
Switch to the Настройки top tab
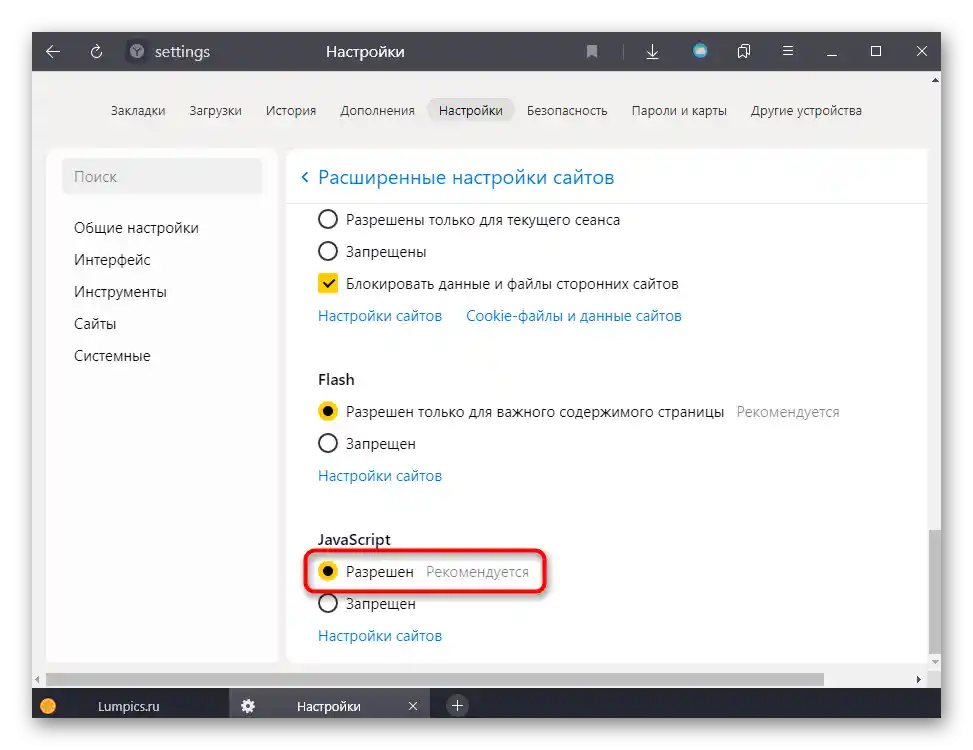point(470,110)
